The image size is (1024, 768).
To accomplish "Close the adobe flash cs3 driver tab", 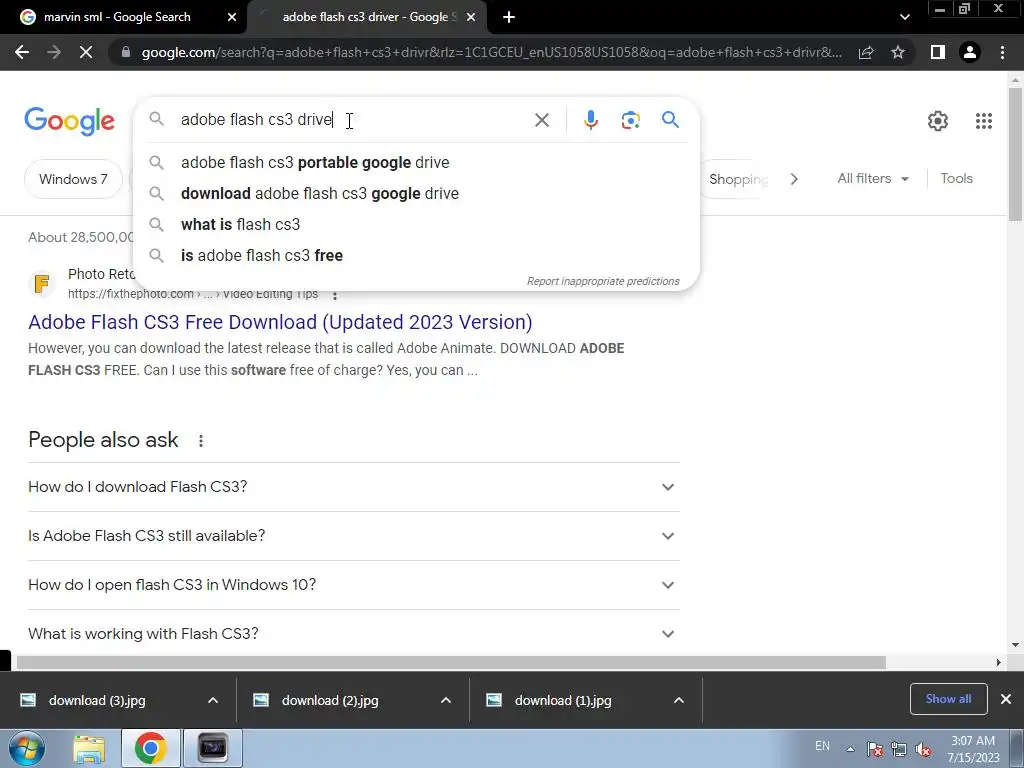I will pos(471,18).
